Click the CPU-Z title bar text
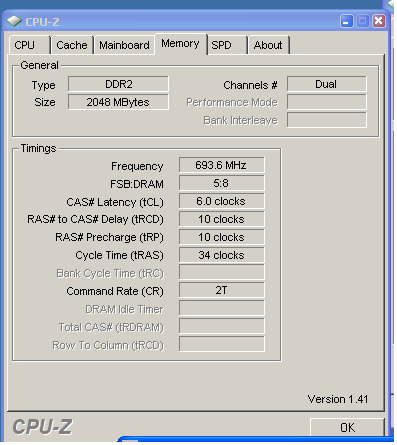This screenshot has height=445, width=397. click(42, 22)
